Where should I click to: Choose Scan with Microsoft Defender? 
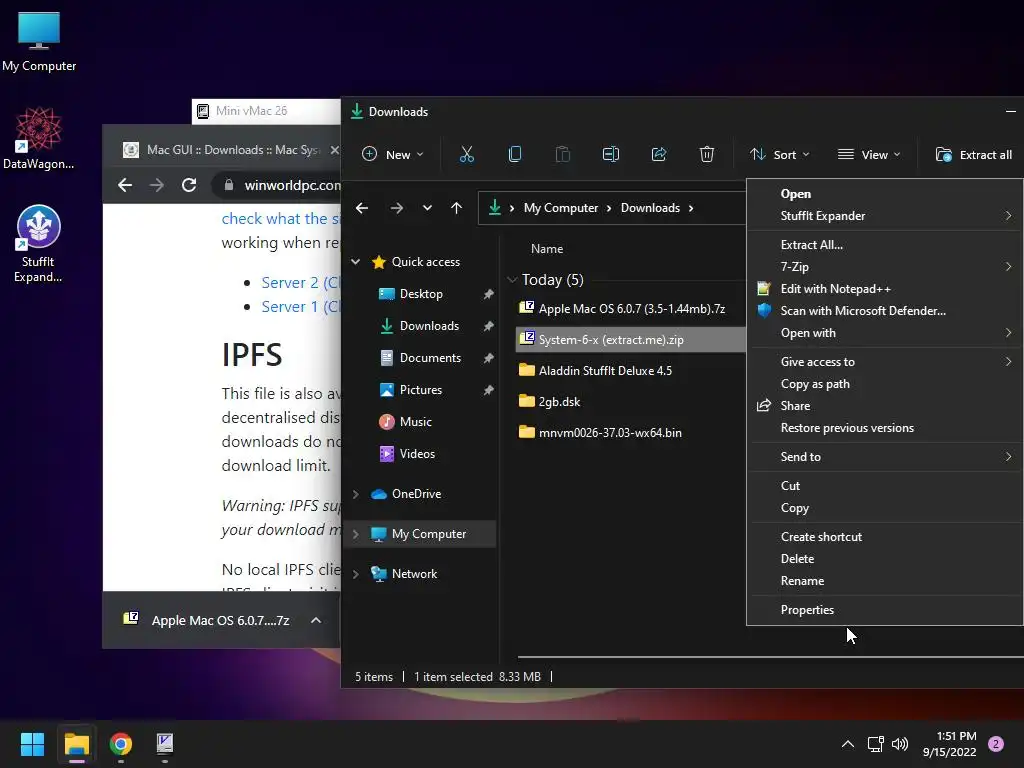884,311
